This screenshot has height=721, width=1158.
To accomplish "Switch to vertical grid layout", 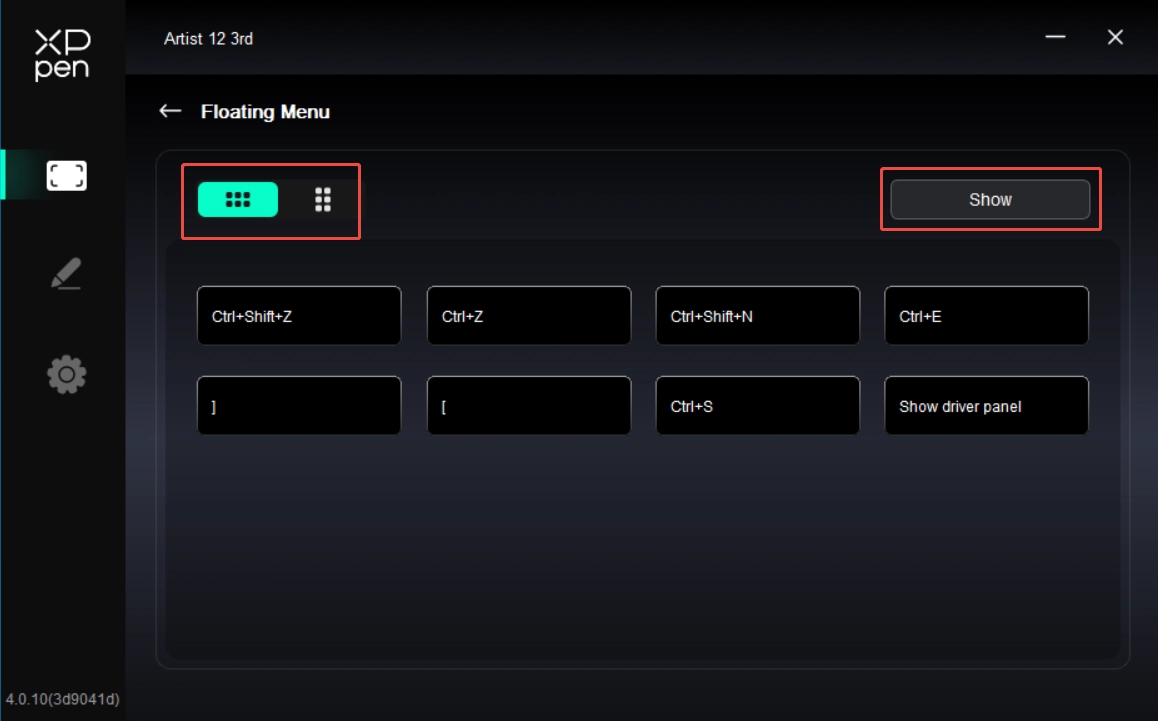I will [x=322, y=199].
